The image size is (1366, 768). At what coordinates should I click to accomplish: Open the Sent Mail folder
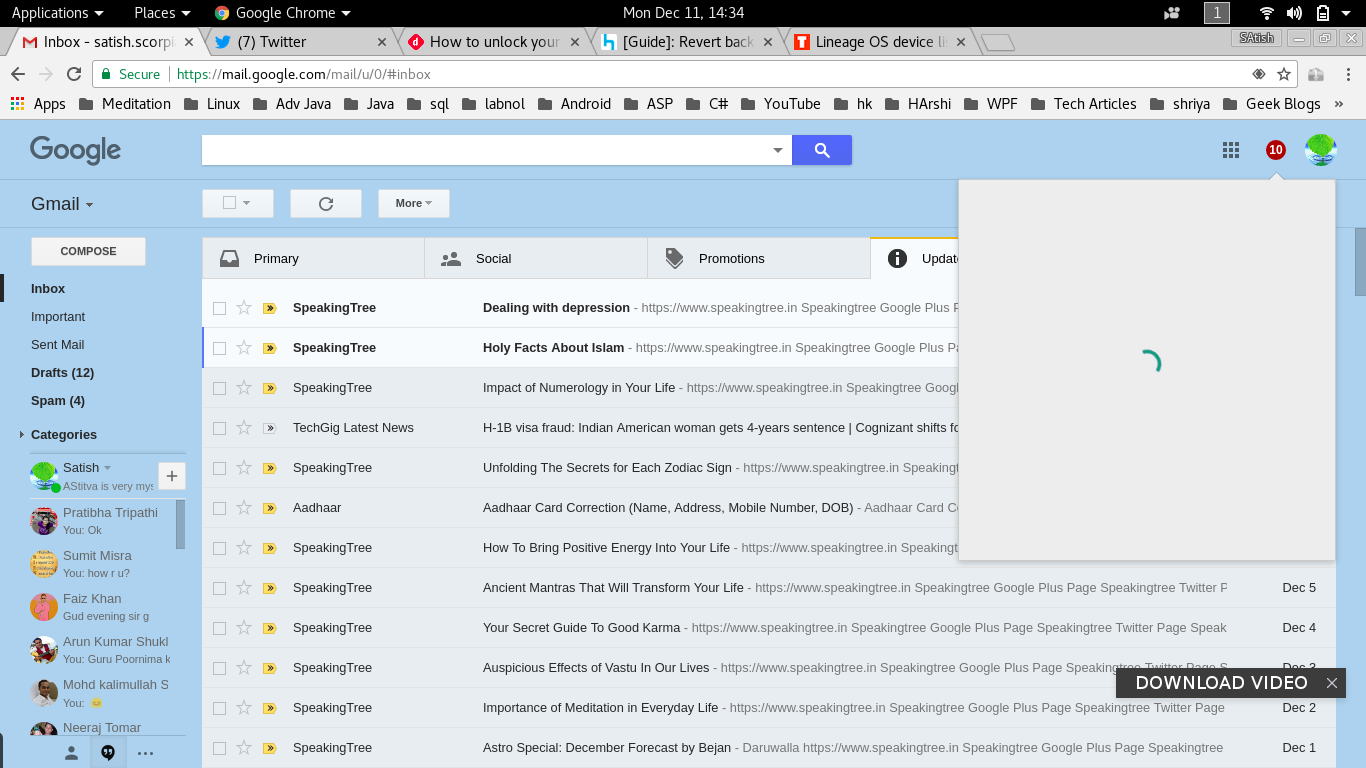pyautogui.click(x=58, y=345)
